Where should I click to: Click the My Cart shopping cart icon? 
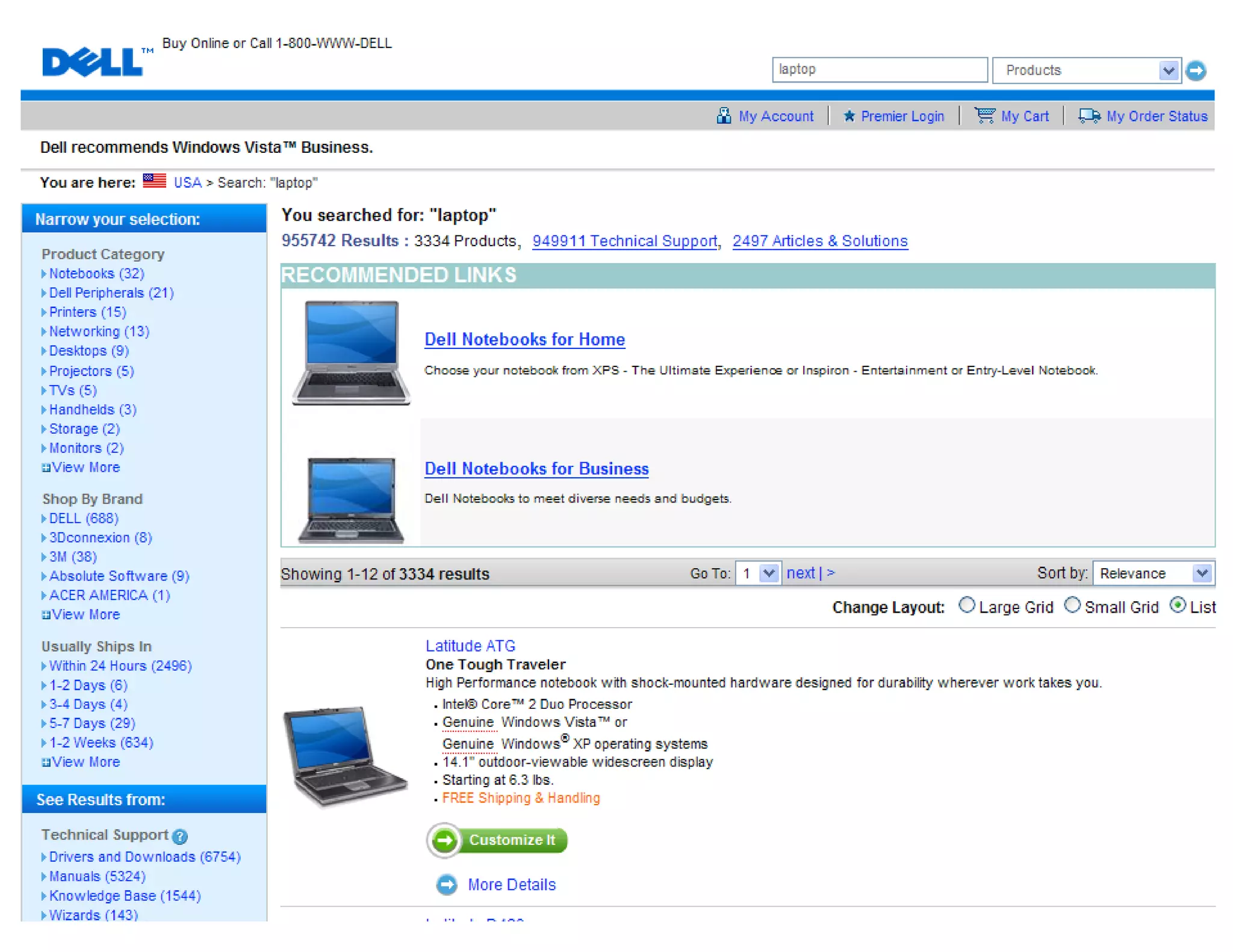point(984,115)
